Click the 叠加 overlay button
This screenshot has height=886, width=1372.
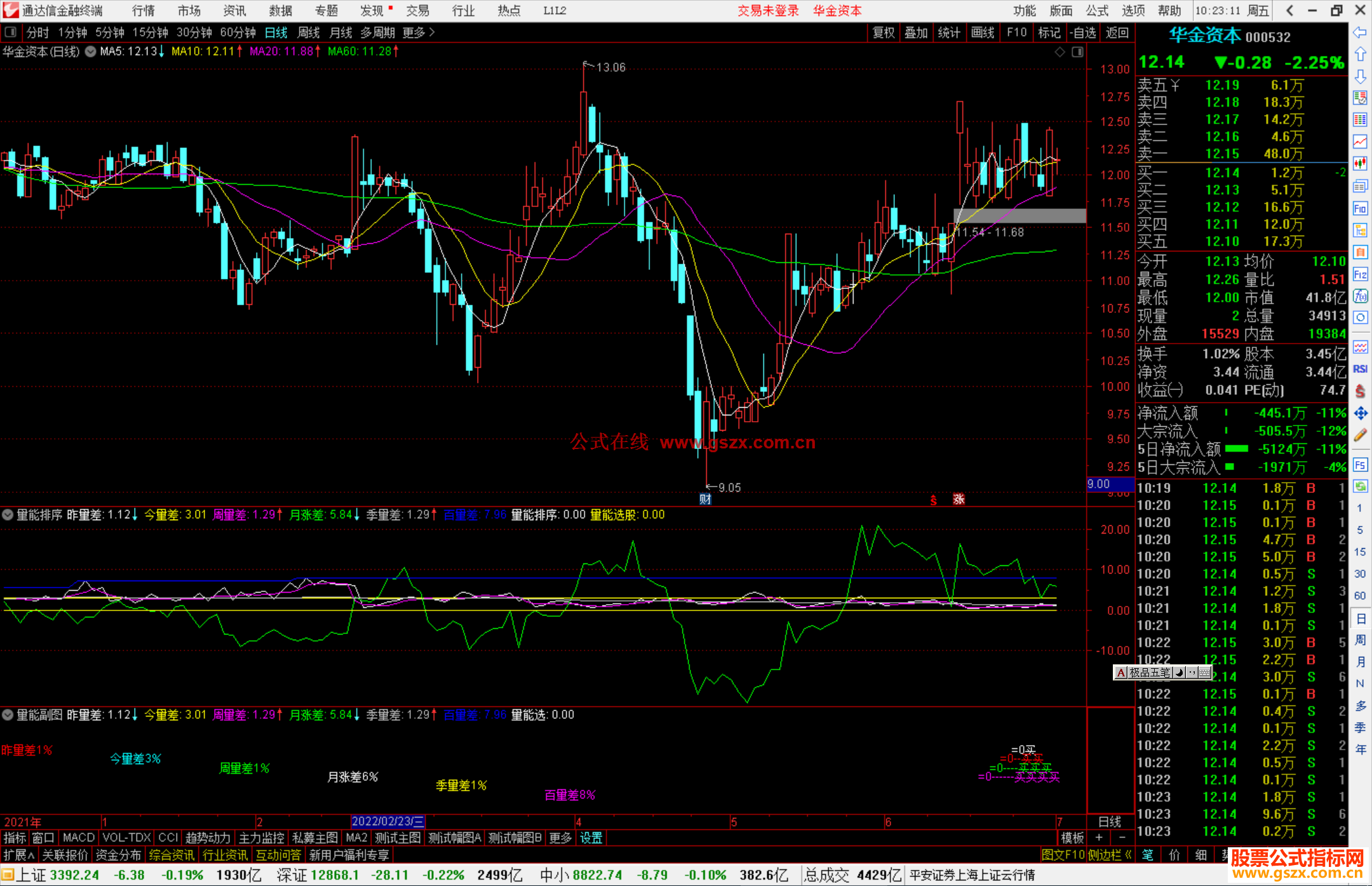click(x=916, y=32)
